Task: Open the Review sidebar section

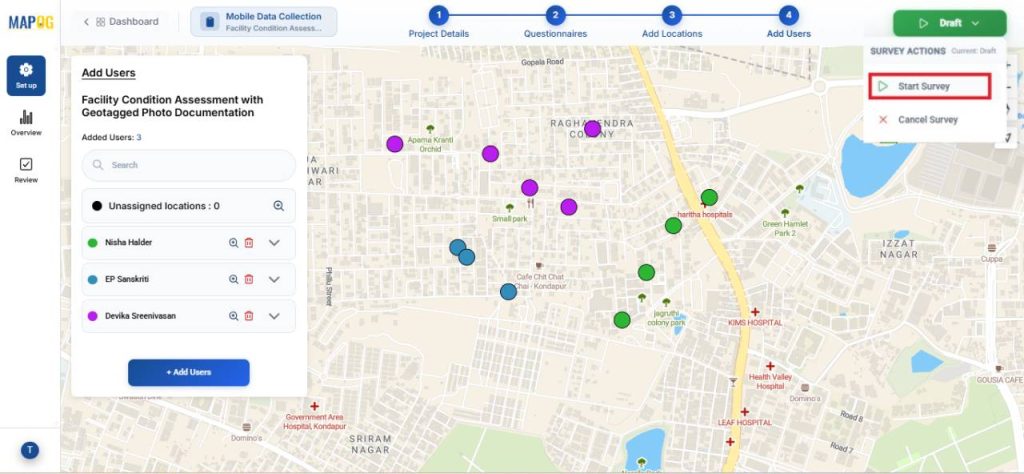Action: pyautogui.click(x=26, y=170)
